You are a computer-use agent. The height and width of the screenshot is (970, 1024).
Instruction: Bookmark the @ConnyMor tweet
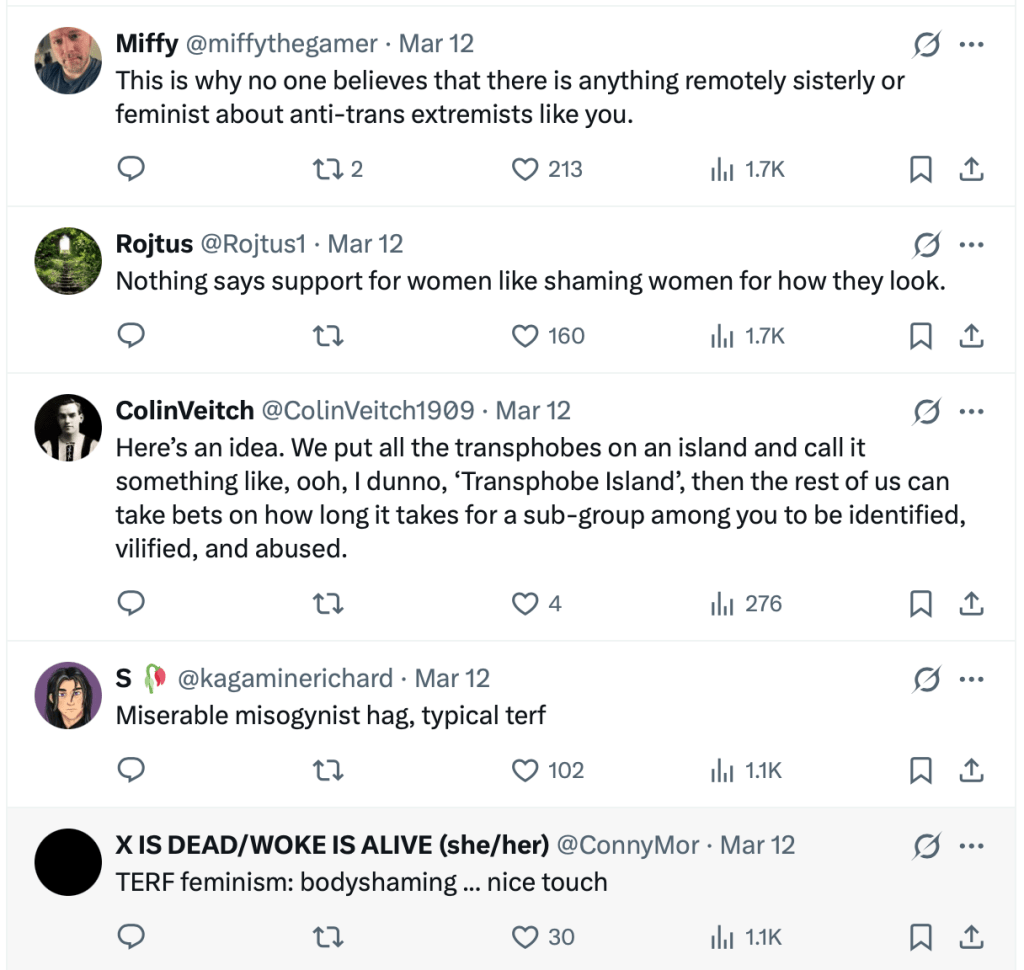click(x=921, y=936)
